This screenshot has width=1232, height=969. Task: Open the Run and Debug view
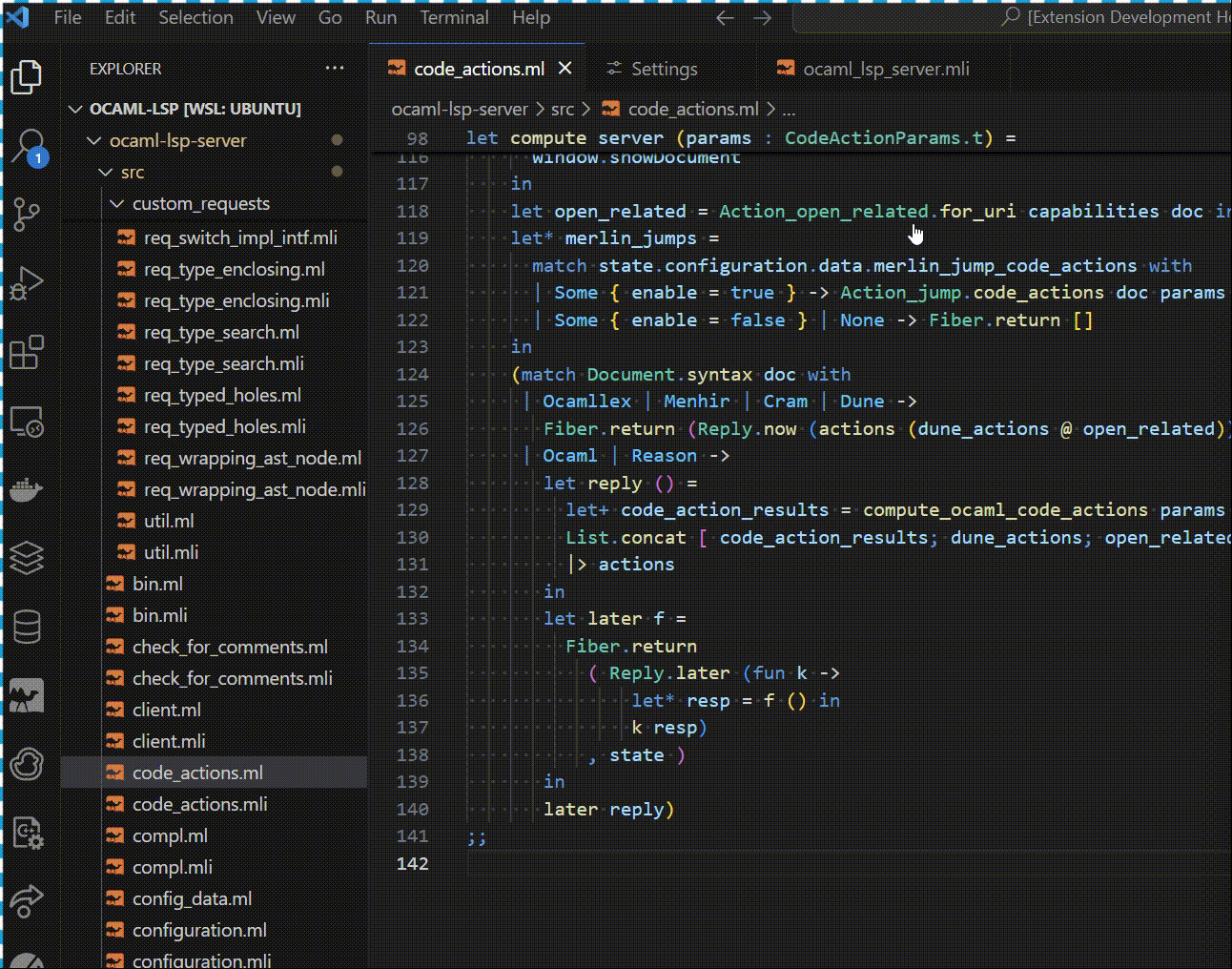tap(27, 282)
